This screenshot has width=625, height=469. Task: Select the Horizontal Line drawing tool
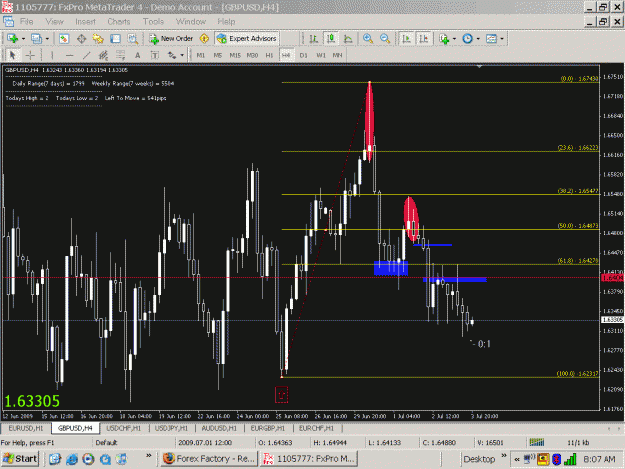pyautogui.click(x=69, y=55)
